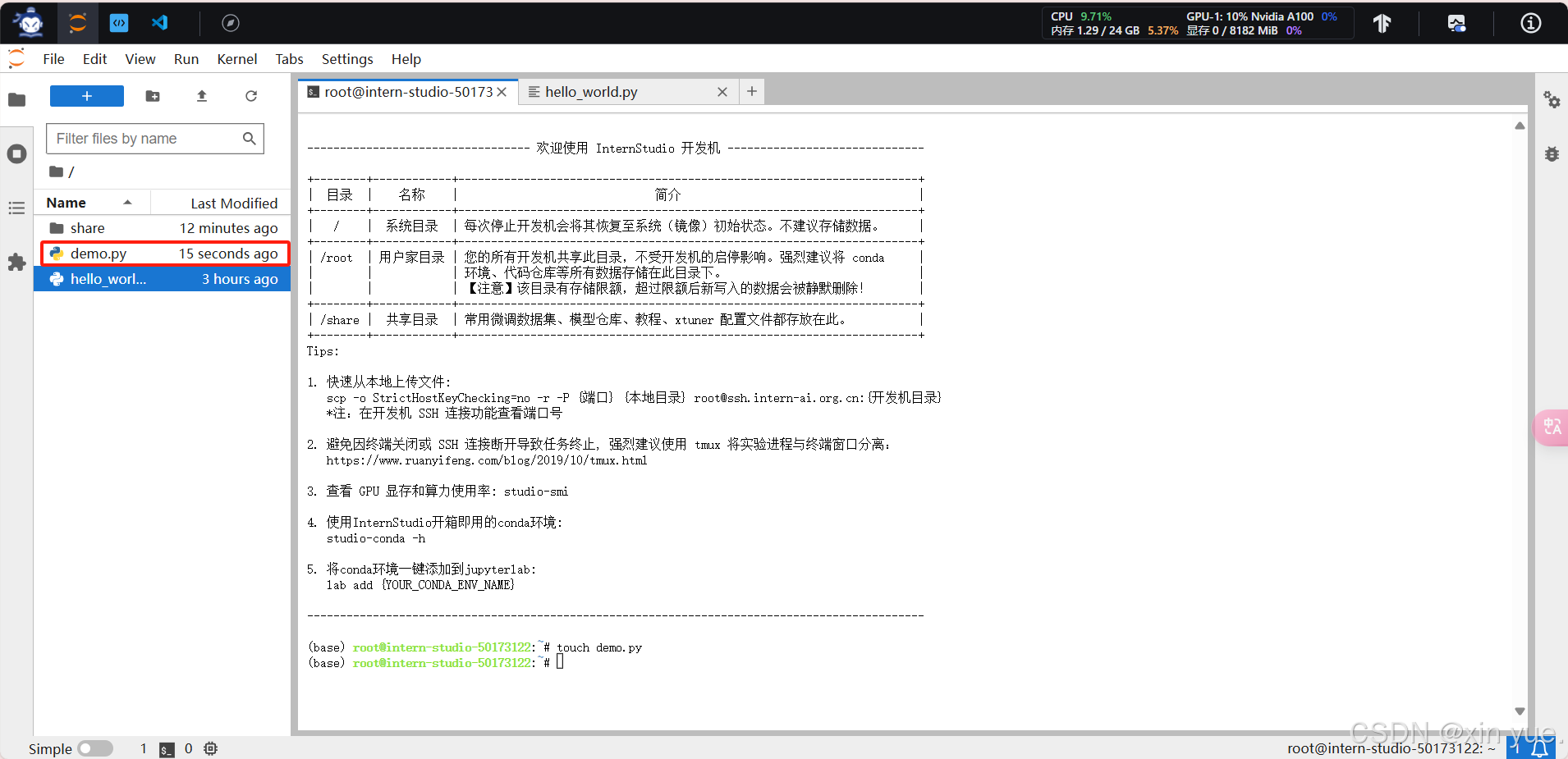The image size is (1568, 759).
Task: Open the Kernel menu
Action: pos(236,58)
